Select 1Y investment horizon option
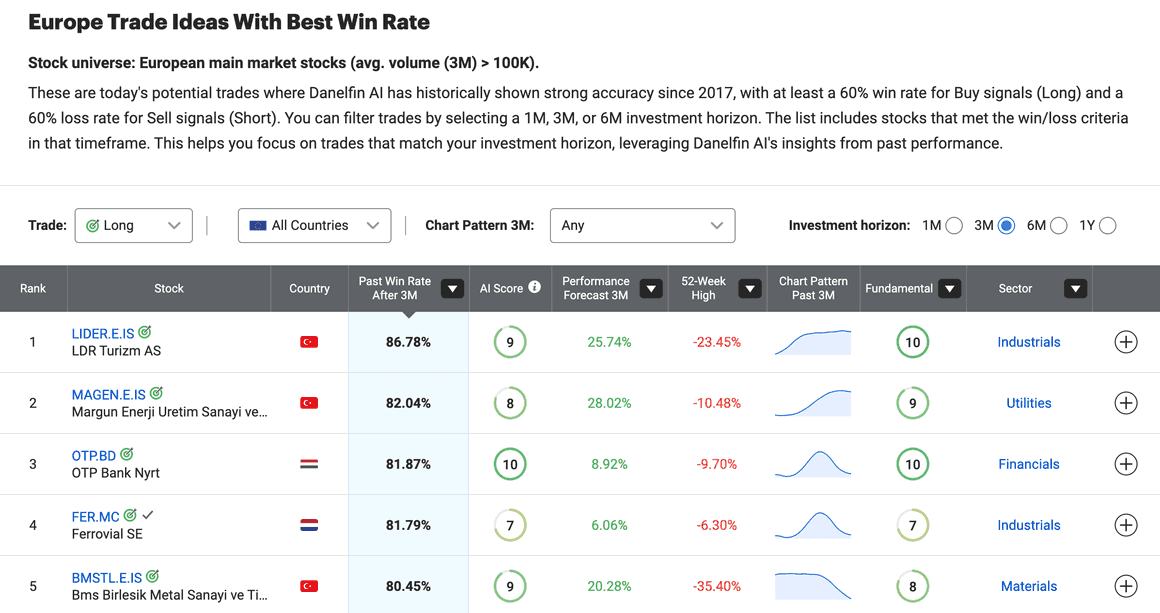 tap(1107, 226)
